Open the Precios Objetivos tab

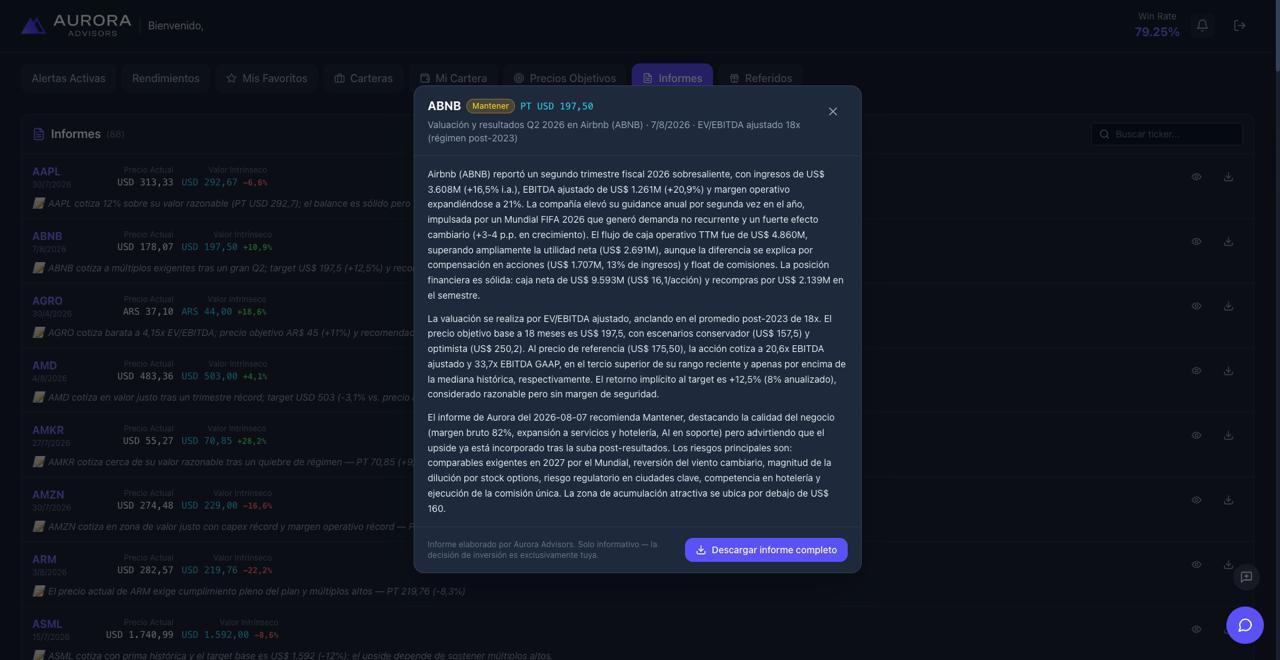coord(564,78)
